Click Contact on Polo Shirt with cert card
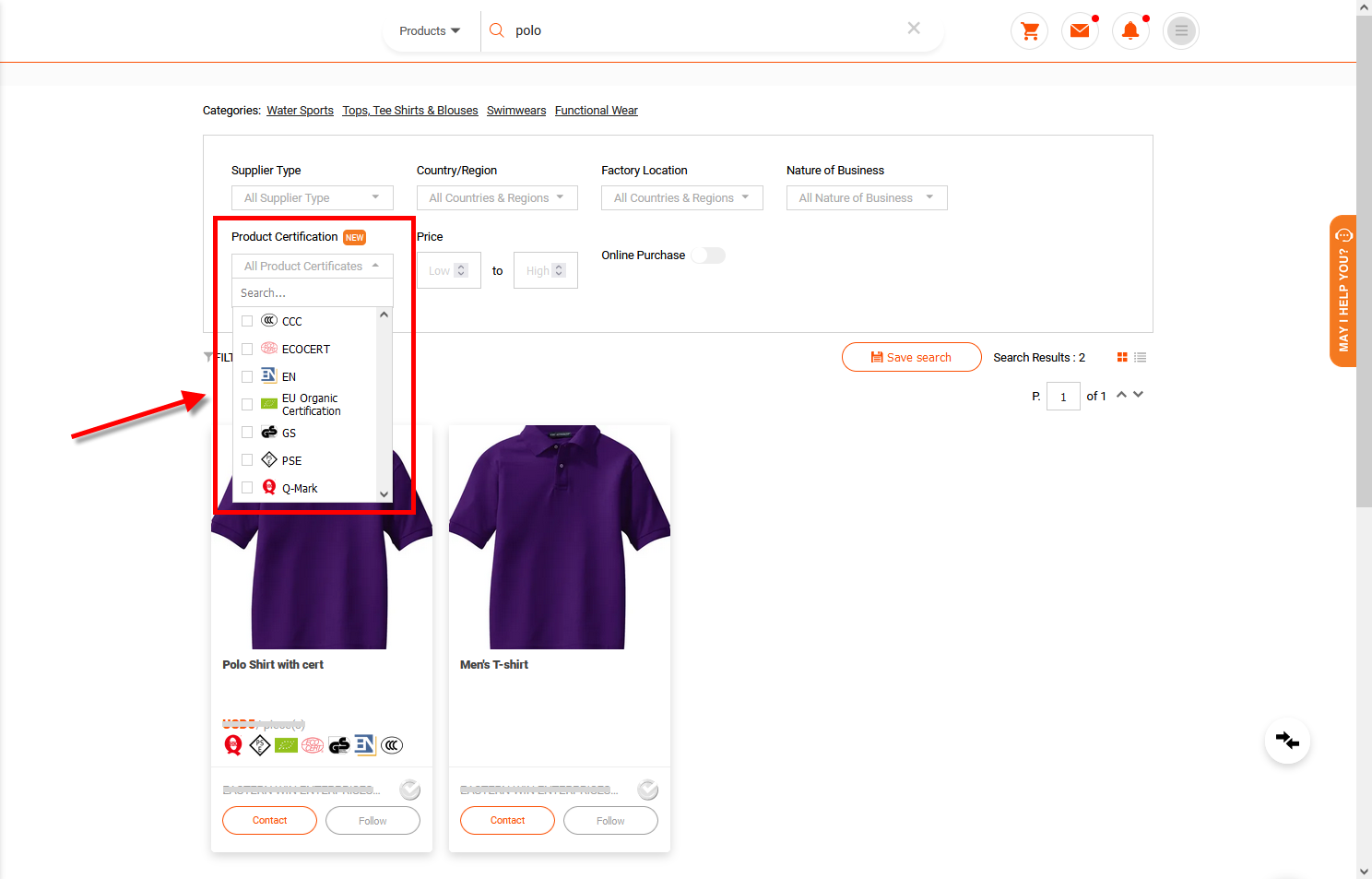 tap(269, 820)
